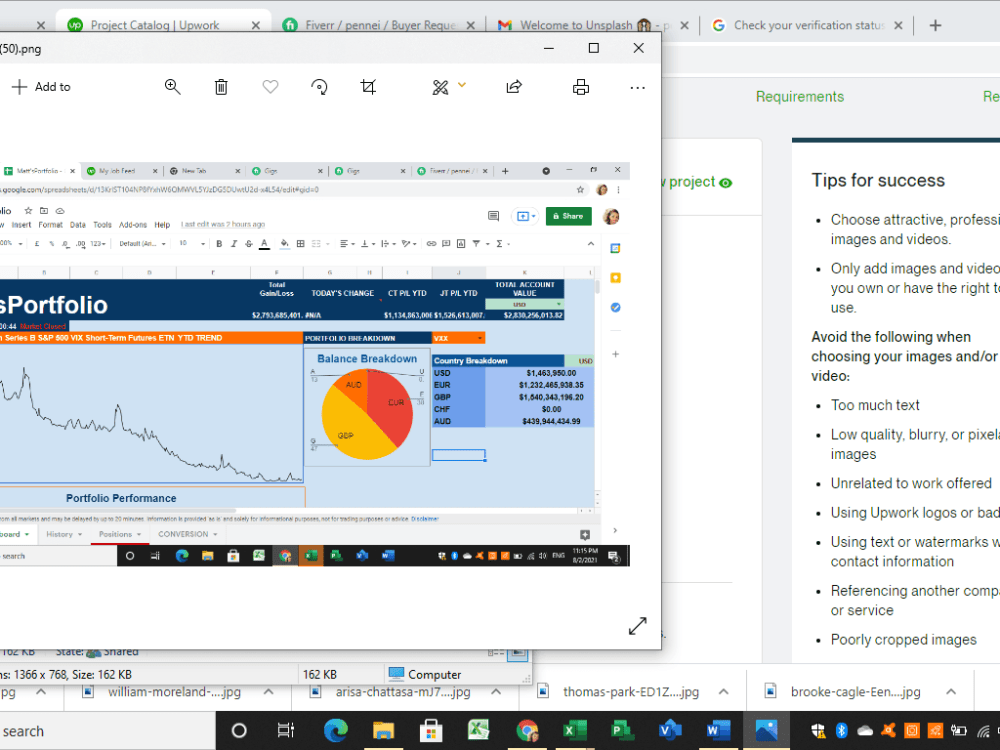This screenshot has height=750, width=1000.
Task: Click the 162 KB size status text
Action: point(320,674)
